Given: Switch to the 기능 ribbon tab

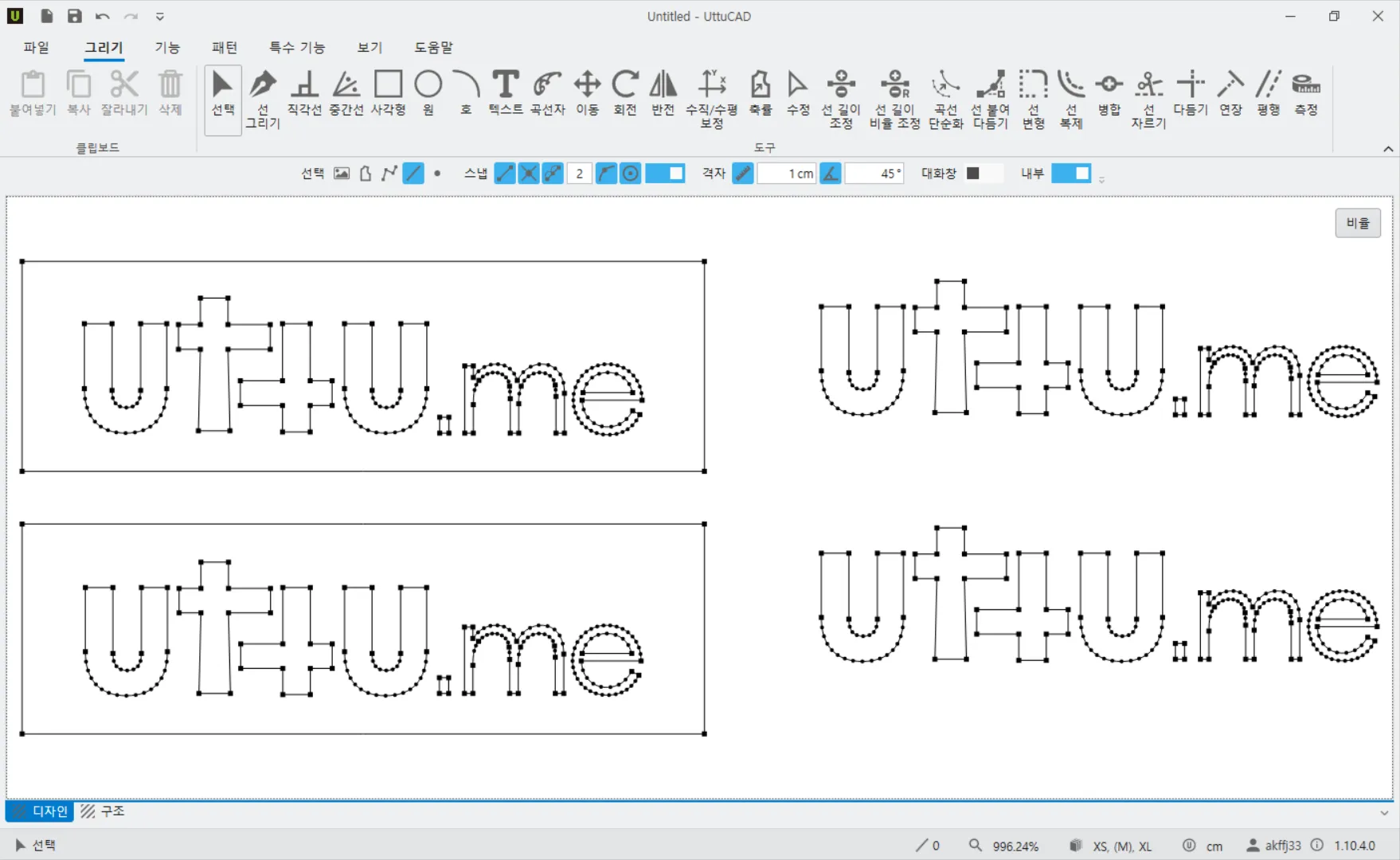Looking at the screenshot, I should point(167,48).
